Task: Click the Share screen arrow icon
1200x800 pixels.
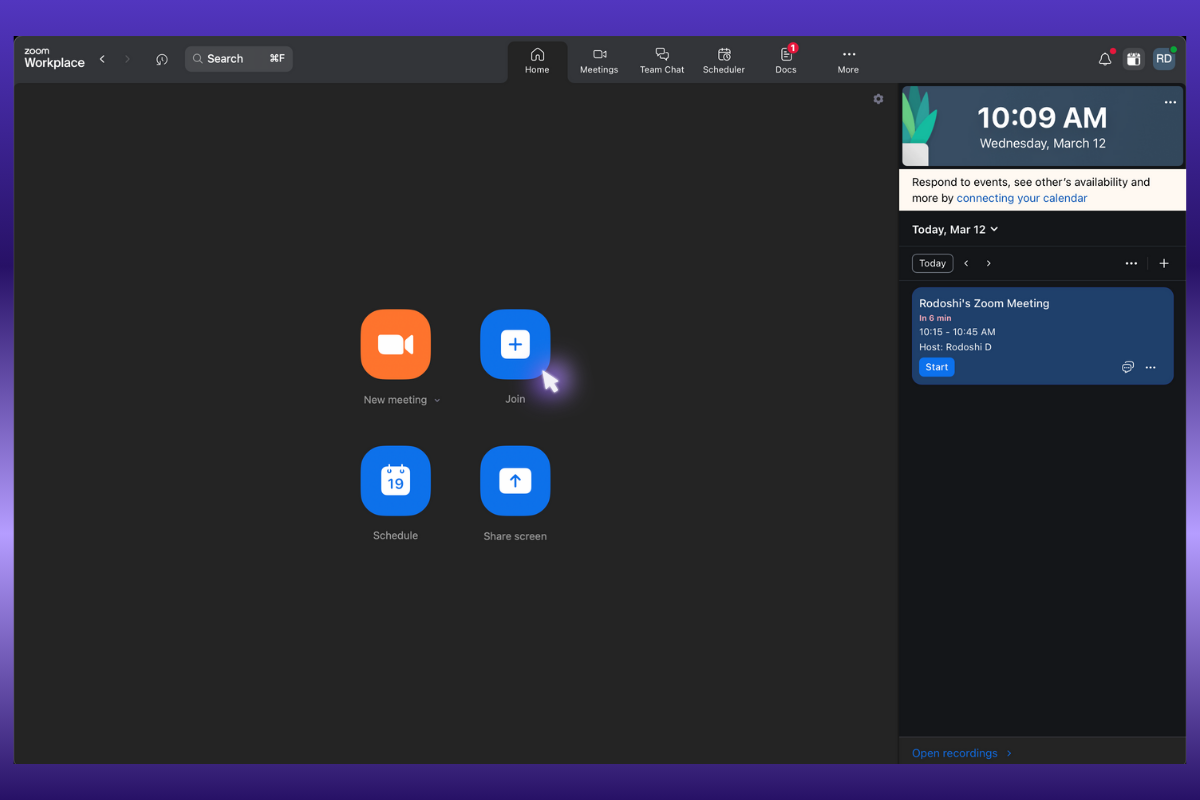Action: [x=515, y=481]
